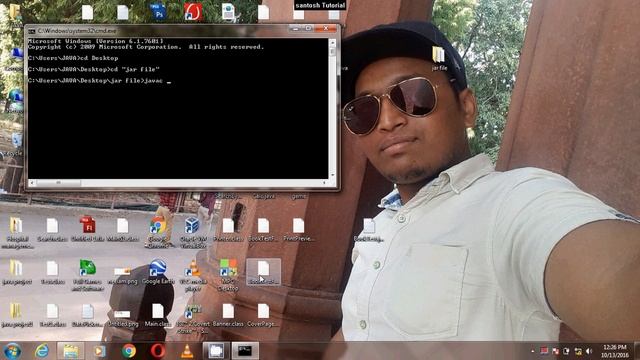Open Windows Media Player from the taskbar
The height and width of the screenshot is (360, 640).
point(99,351)
